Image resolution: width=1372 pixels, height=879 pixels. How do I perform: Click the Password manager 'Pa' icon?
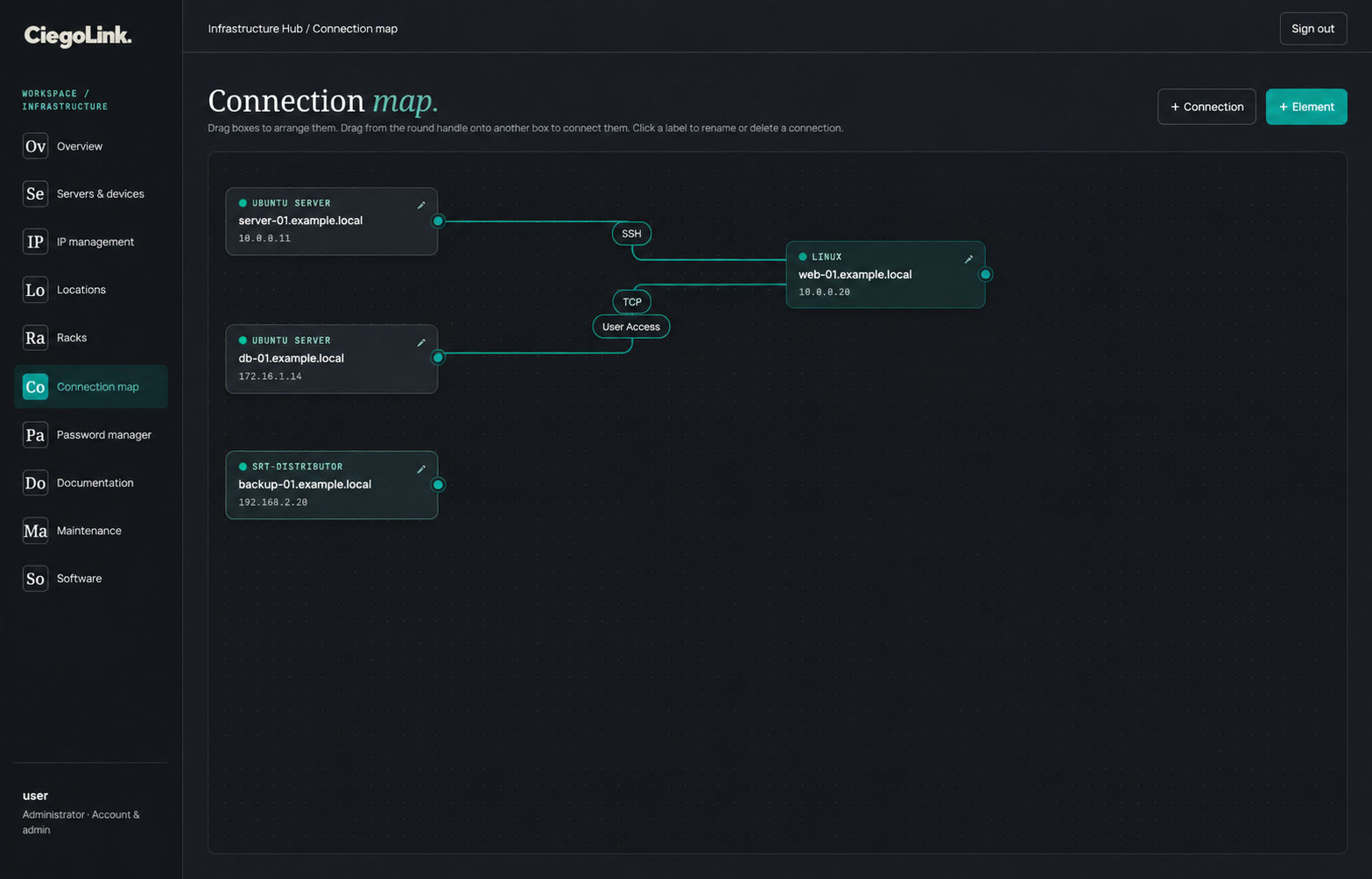(35, 434)
